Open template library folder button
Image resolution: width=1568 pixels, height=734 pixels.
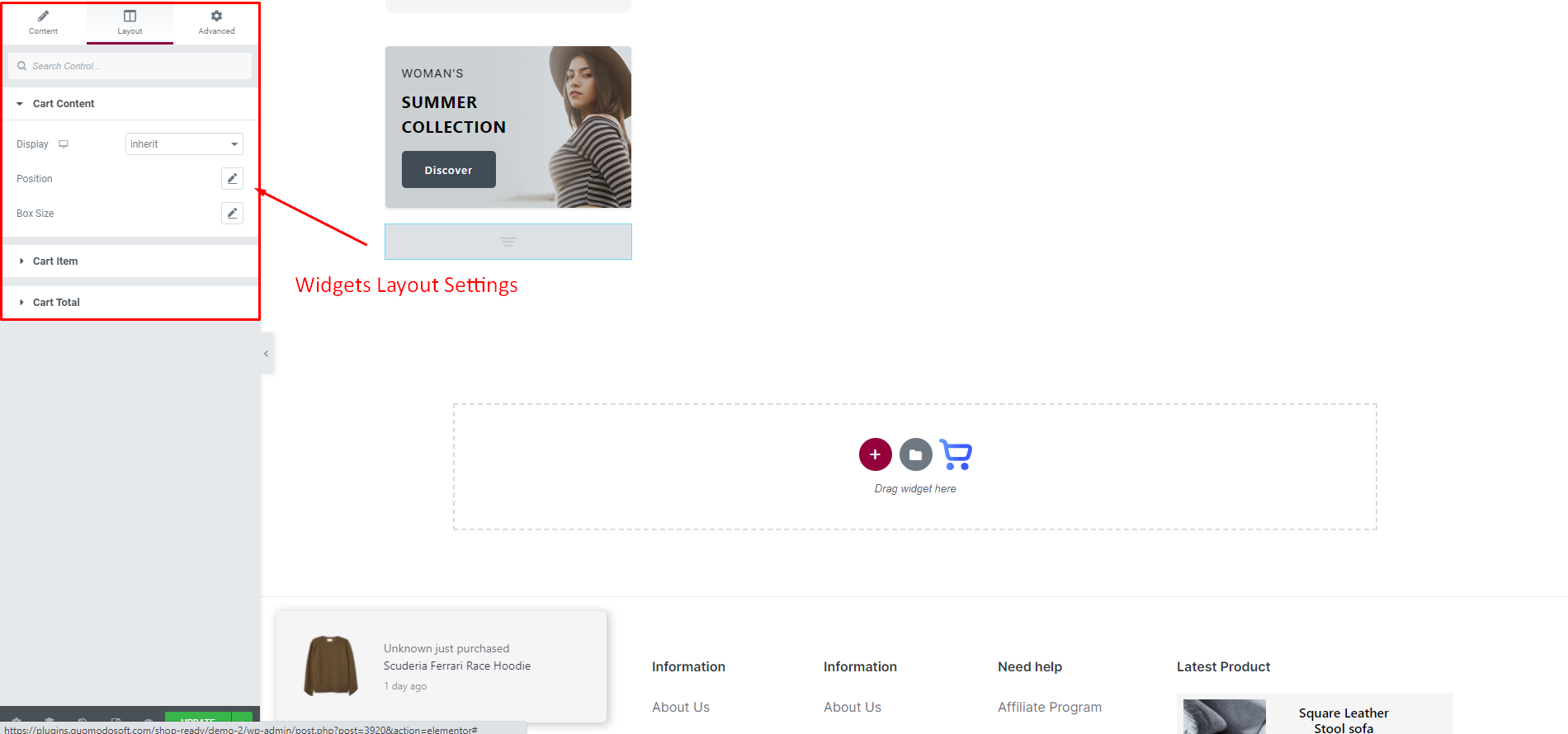915,454
